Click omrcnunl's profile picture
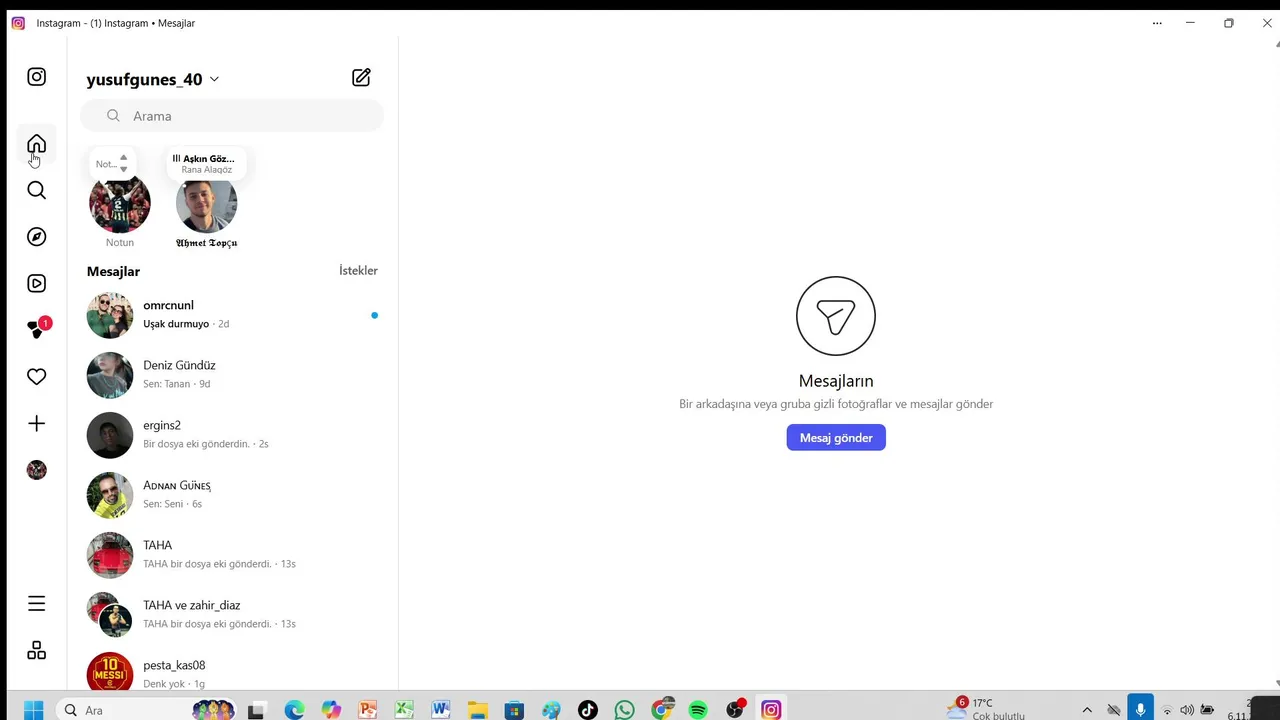Screen dimensions: 1280x720 tap(110, 315)
